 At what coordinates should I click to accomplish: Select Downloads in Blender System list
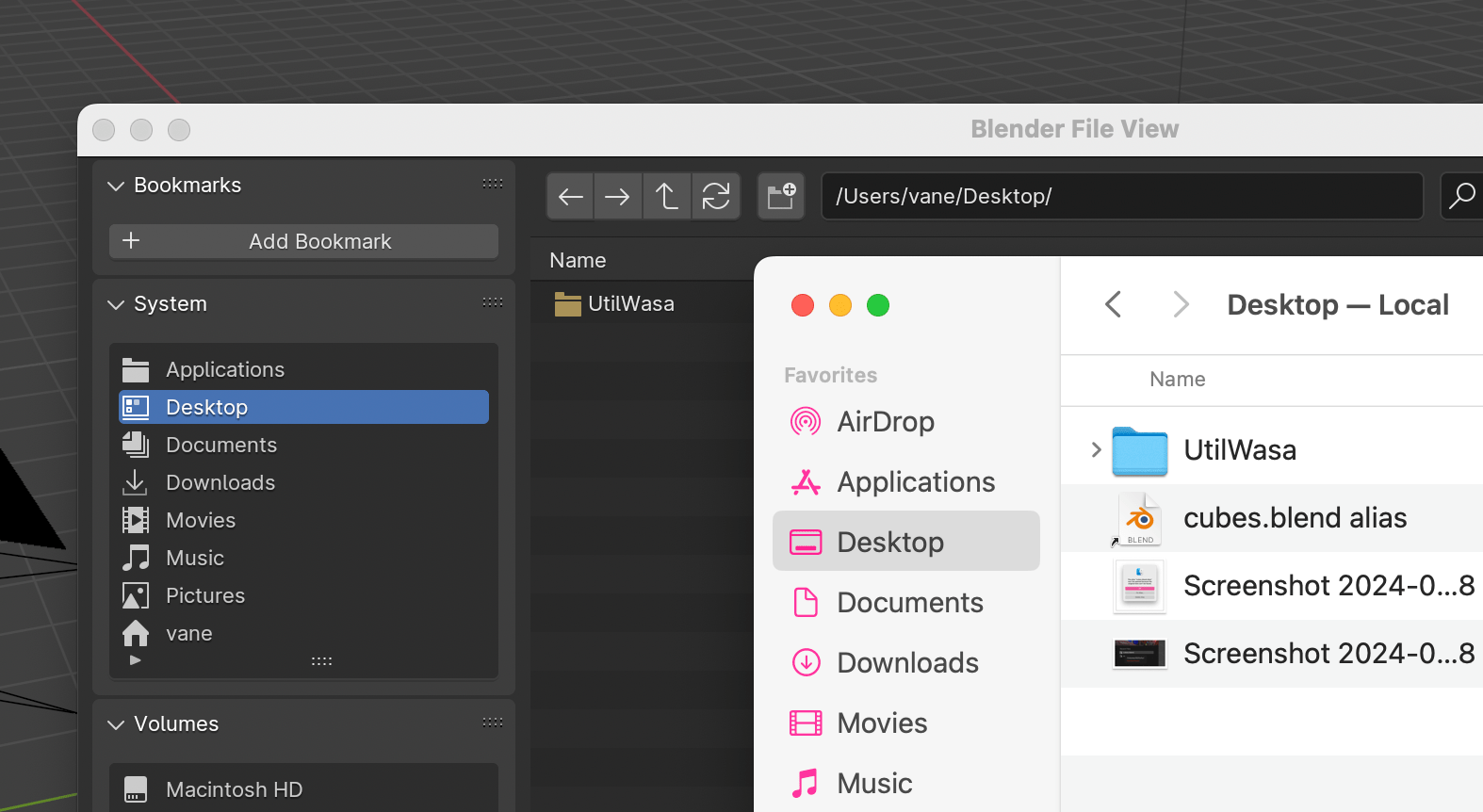(x=303, y=482)
